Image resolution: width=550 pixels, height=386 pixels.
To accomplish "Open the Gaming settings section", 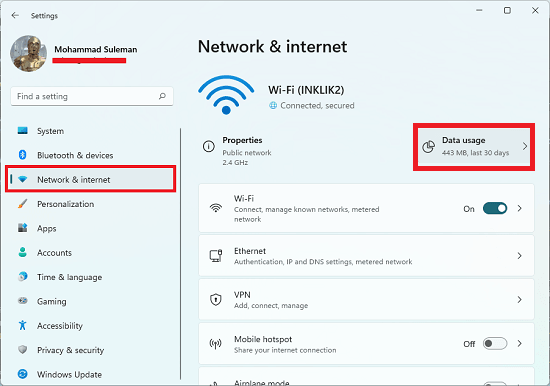I will point(90,301).
